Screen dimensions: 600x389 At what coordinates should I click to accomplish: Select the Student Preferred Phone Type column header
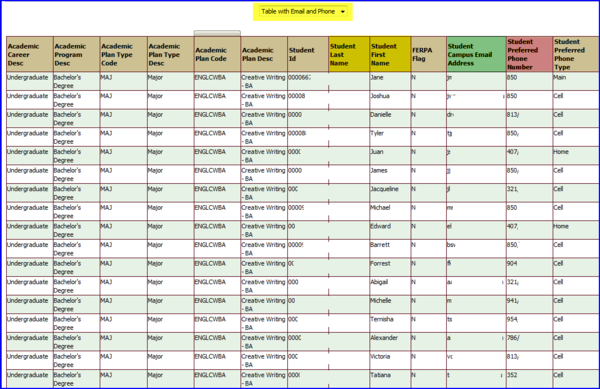click(576, 54)
